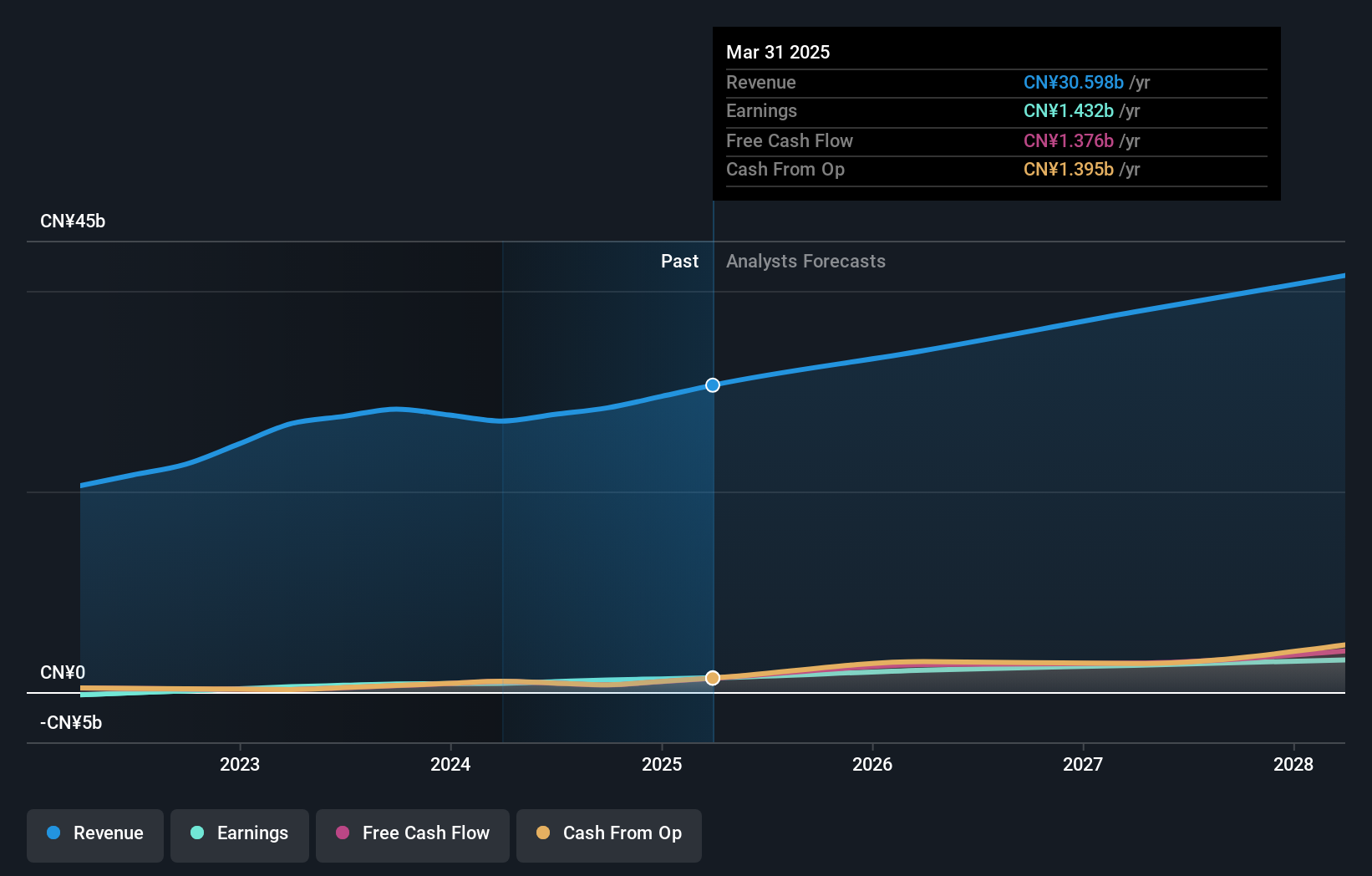Expand the Mar 31 2025 tooltip header
The height and width of the screenshot is (876, 1372).
[778, 52]
